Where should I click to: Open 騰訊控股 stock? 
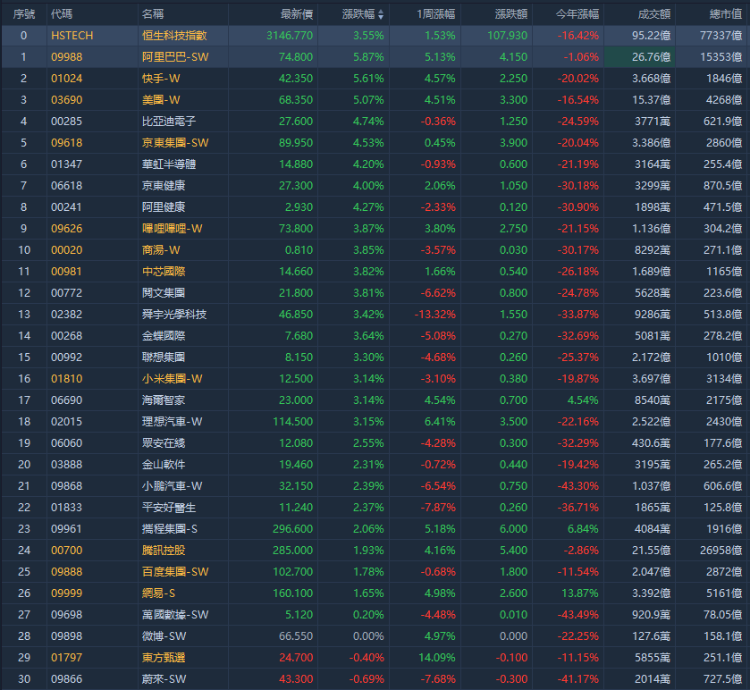coord(164,550)
